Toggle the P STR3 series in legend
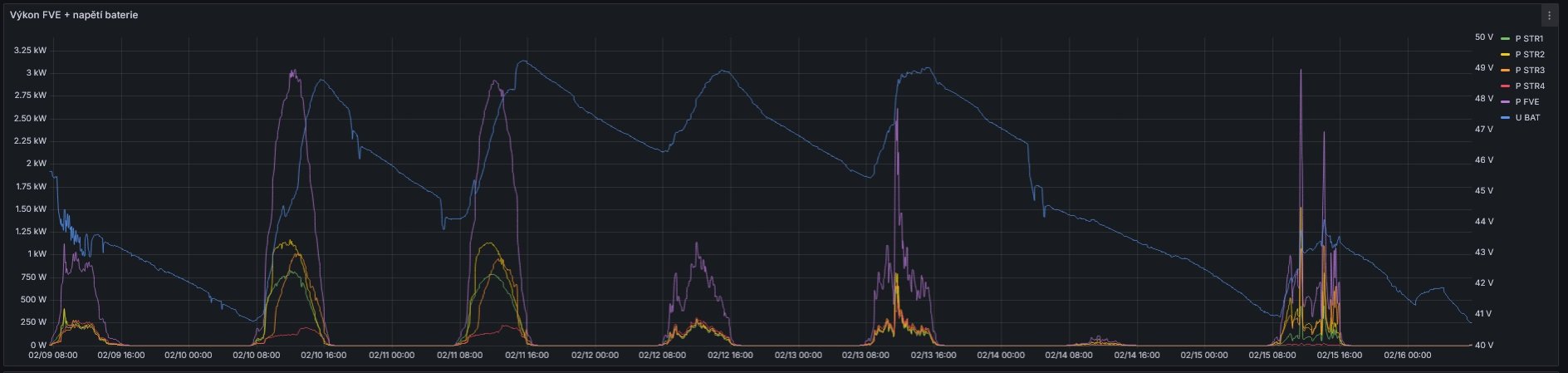Image resolution: width=1568 pixels, height=373 pixels. 1530,70
